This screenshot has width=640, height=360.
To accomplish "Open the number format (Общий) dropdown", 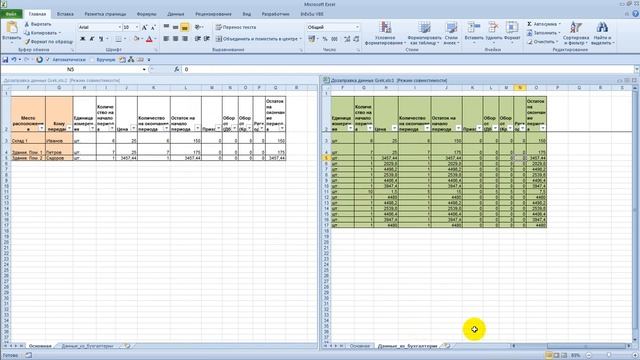I will pos(357,27).
